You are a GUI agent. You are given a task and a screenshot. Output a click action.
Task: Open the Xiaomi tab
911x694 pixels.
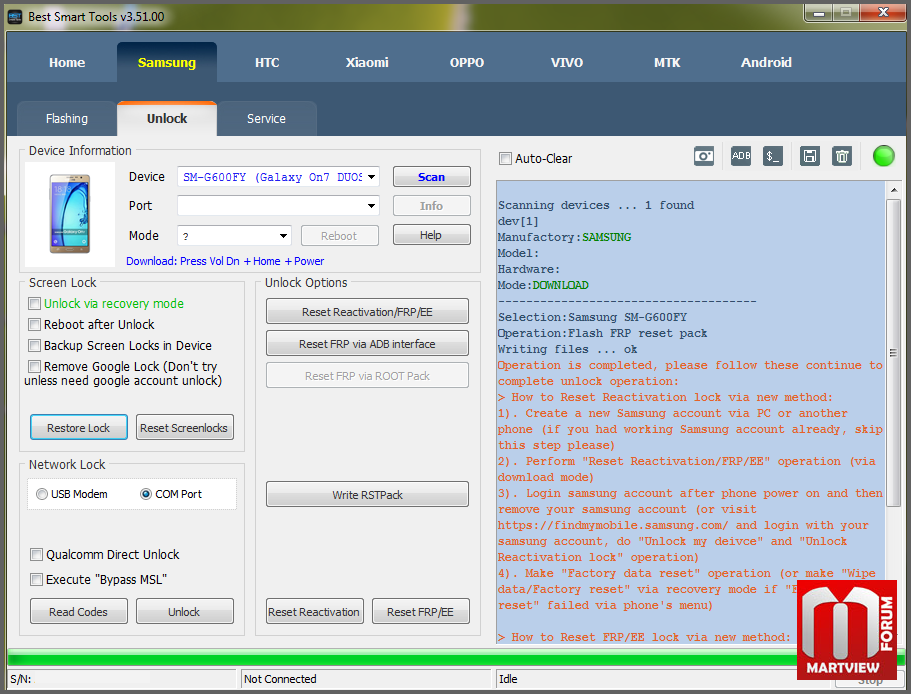[367, 63]
